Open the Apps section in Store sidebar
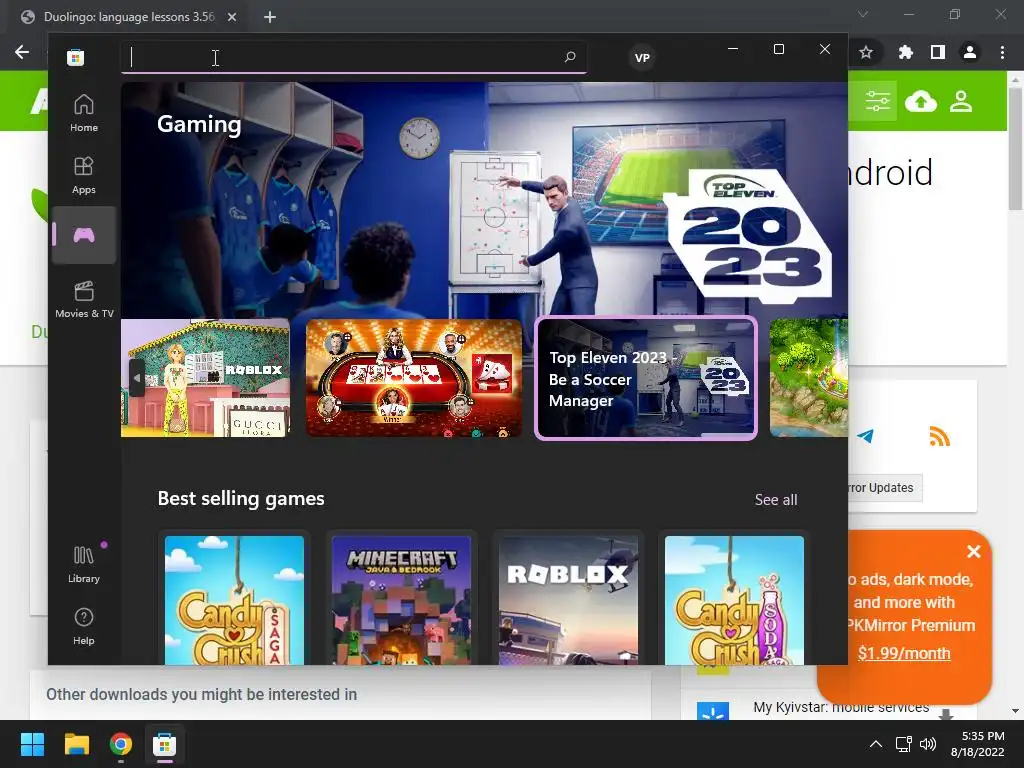 click(84, 175)
